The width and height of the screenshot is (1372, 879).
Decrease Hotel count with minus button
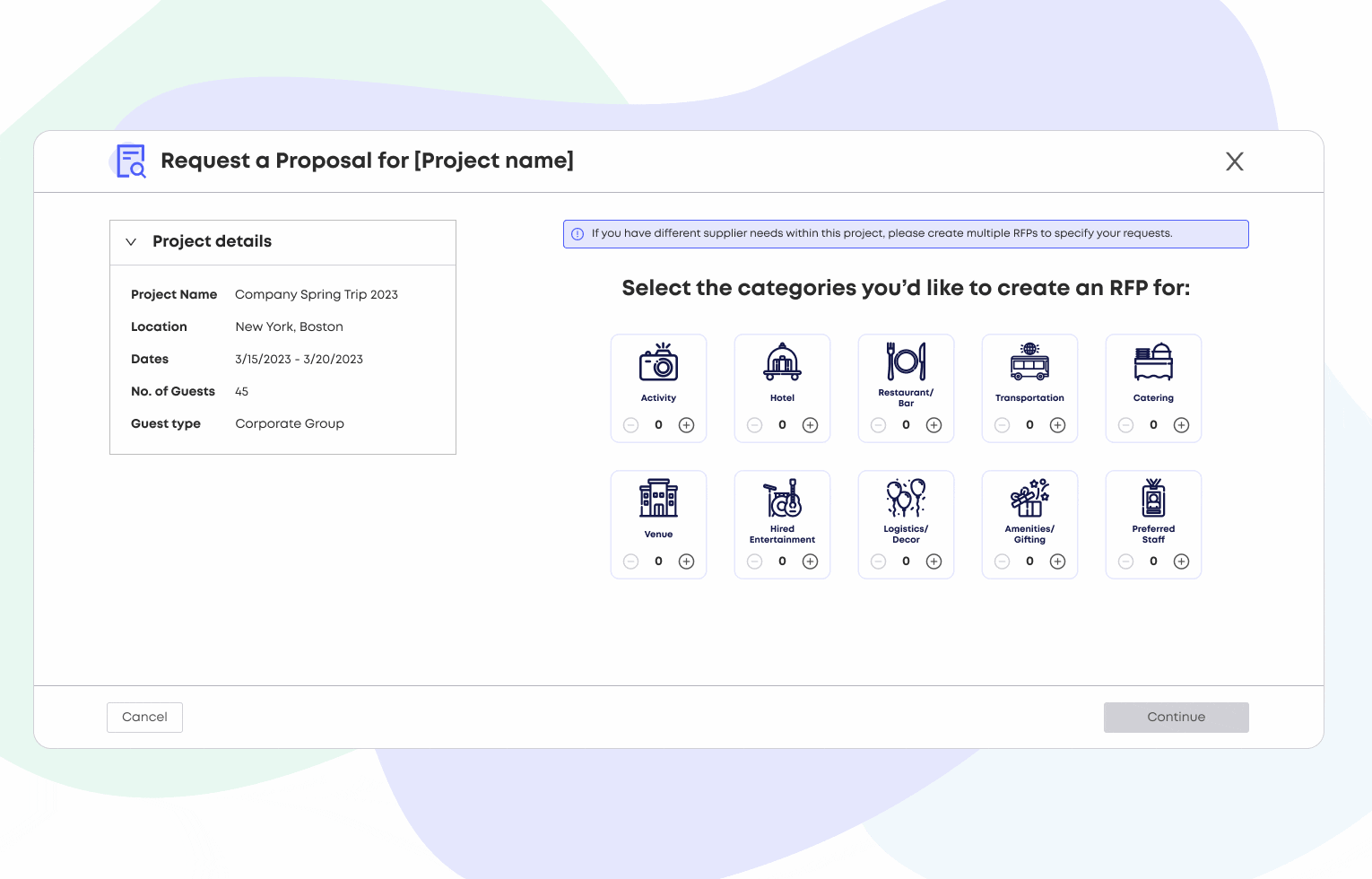click(x=754, y=425)
